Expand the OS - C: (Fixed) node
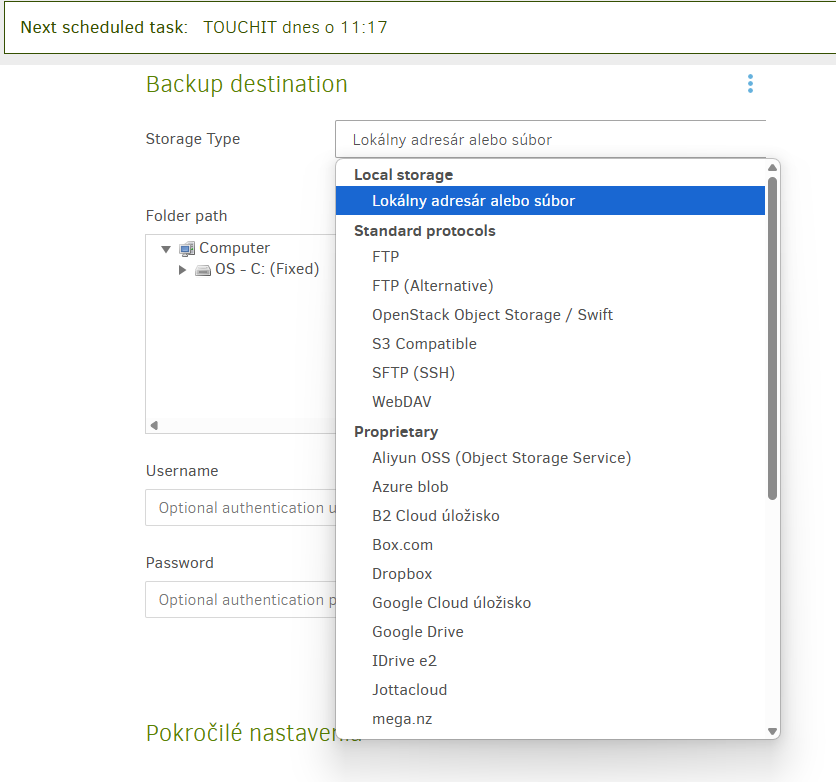The width and height of the screenshot is (836, 782). [x=182, y=270]
